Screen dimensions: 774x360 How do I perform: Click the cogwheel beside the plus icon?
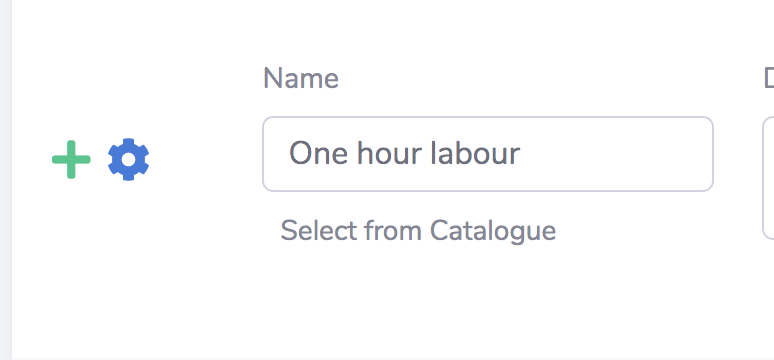(x=128, y=160)
